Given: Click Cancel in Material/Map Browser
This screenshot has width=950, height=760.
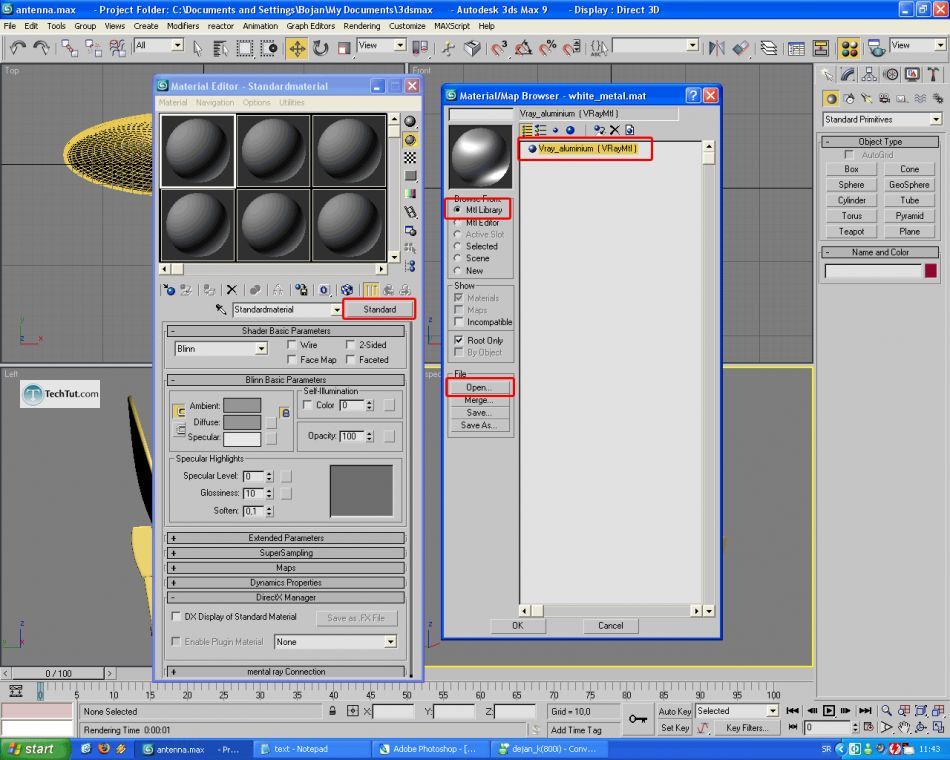Looking at the screenshot, I should point(610,625).
